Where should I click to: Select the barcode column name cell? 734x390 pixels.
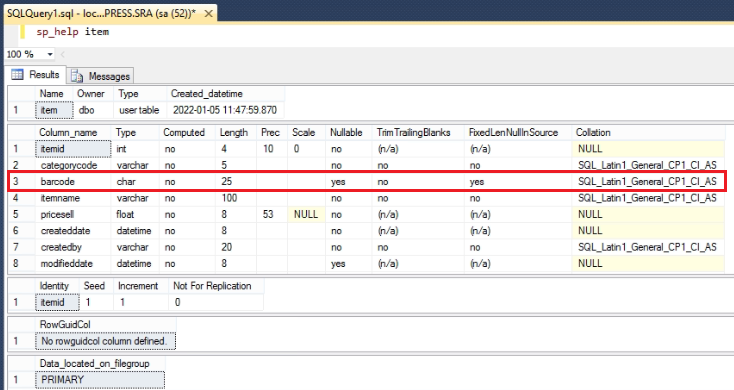point(73,182)
